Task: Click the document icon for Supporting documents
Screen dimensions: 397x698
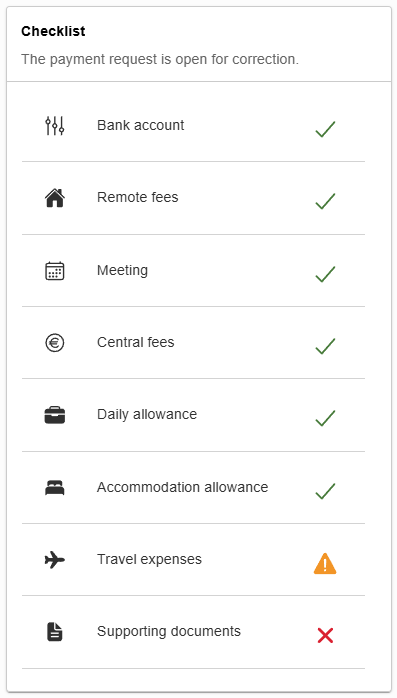Action: (x=55, y=632)
